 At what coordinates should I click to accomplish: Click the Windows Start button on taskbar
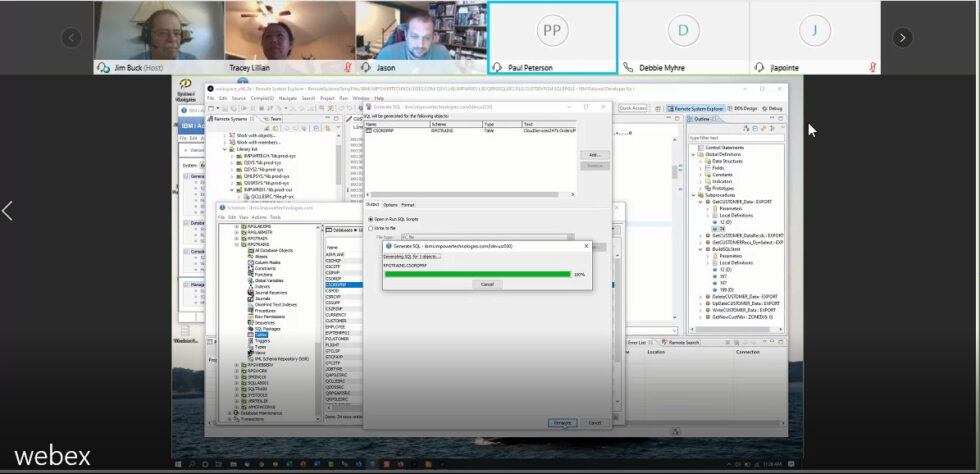coord(178,466)
